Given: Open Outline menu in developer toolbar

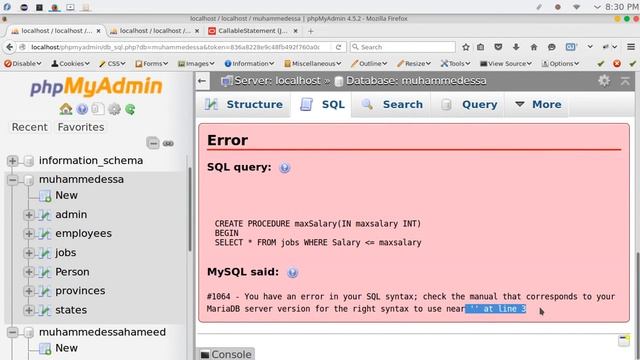Looking at the screenshot, I should click(369, 64).
